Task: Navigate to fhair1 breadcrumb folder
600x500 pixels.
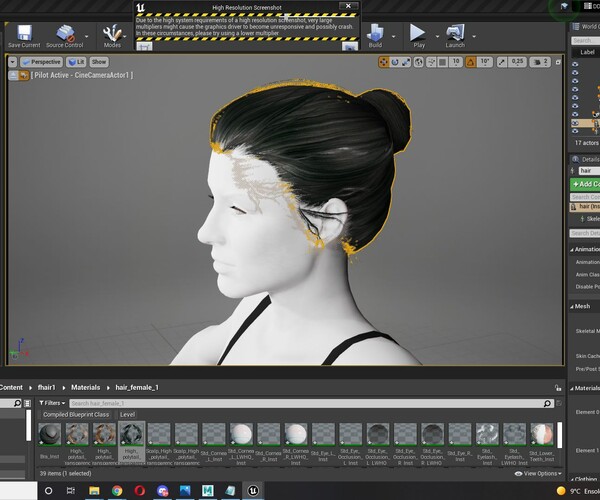Action: click(46, 388)
